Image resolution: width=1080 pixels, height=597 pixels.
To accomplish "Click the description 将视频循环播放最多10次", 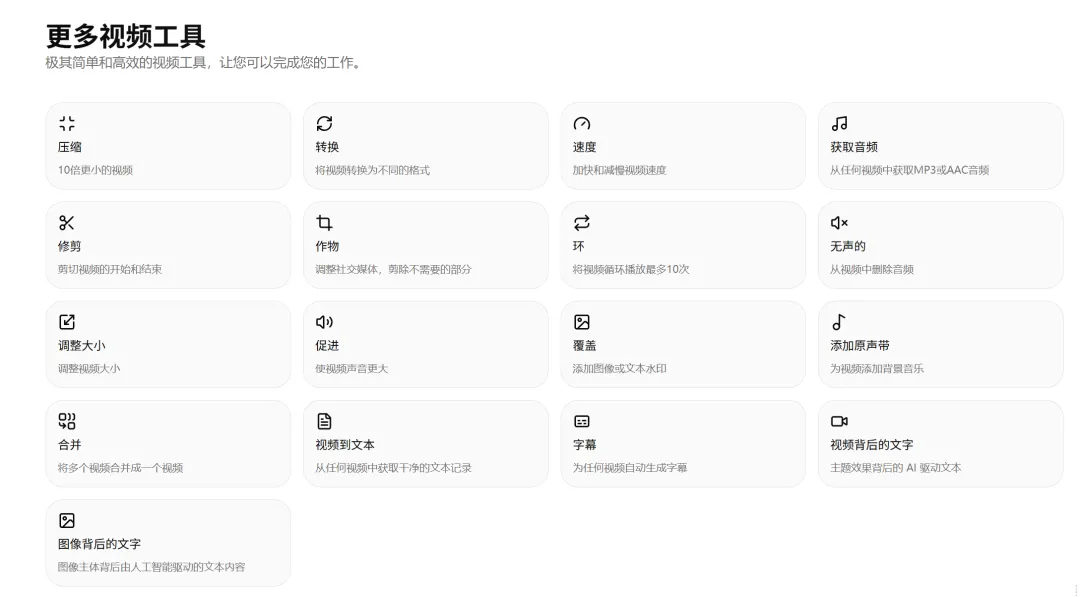I will pos(631,269).
